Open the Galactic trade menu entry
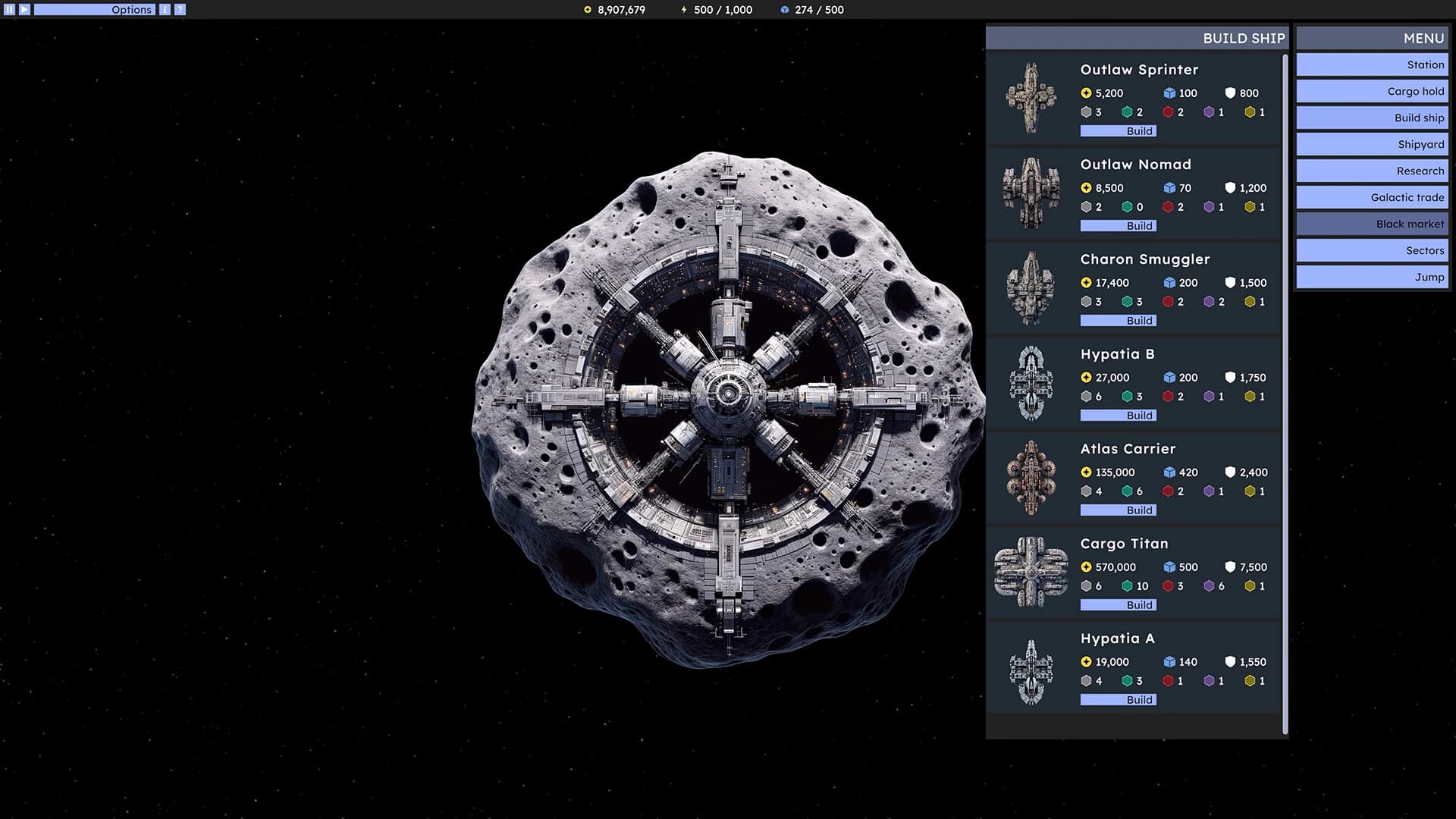Image resolution: width=1456 pixels, height=819 pixels. point(1371,197)
